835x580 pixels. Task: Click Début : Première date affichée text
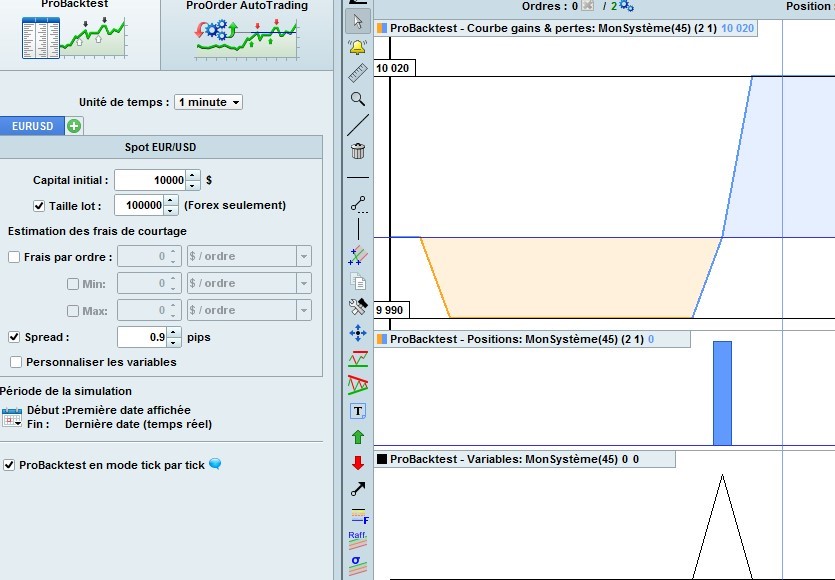pos(109,410)
